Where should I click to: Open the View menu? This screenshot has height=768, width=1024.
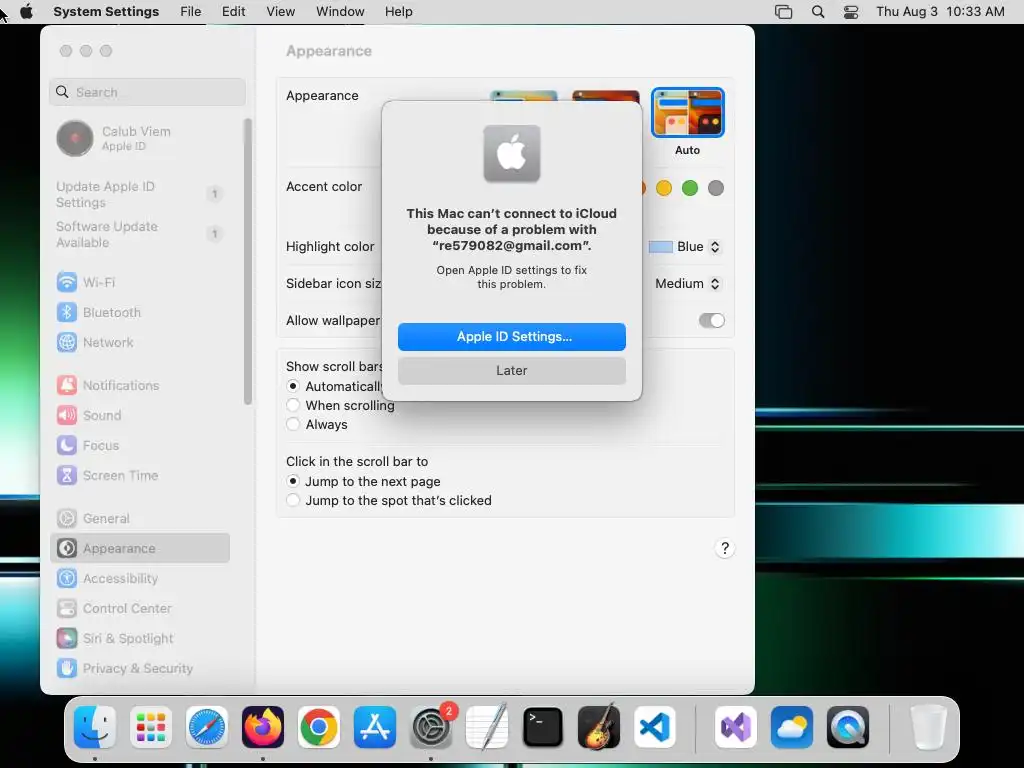coord(281,12)
